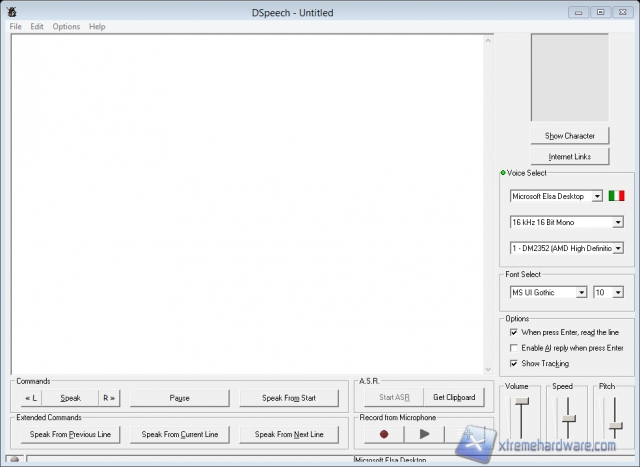This screenshot has height=467, width=640.
Task: Uncheck the Show Tracking option
Action: click(x=513, y=364)
